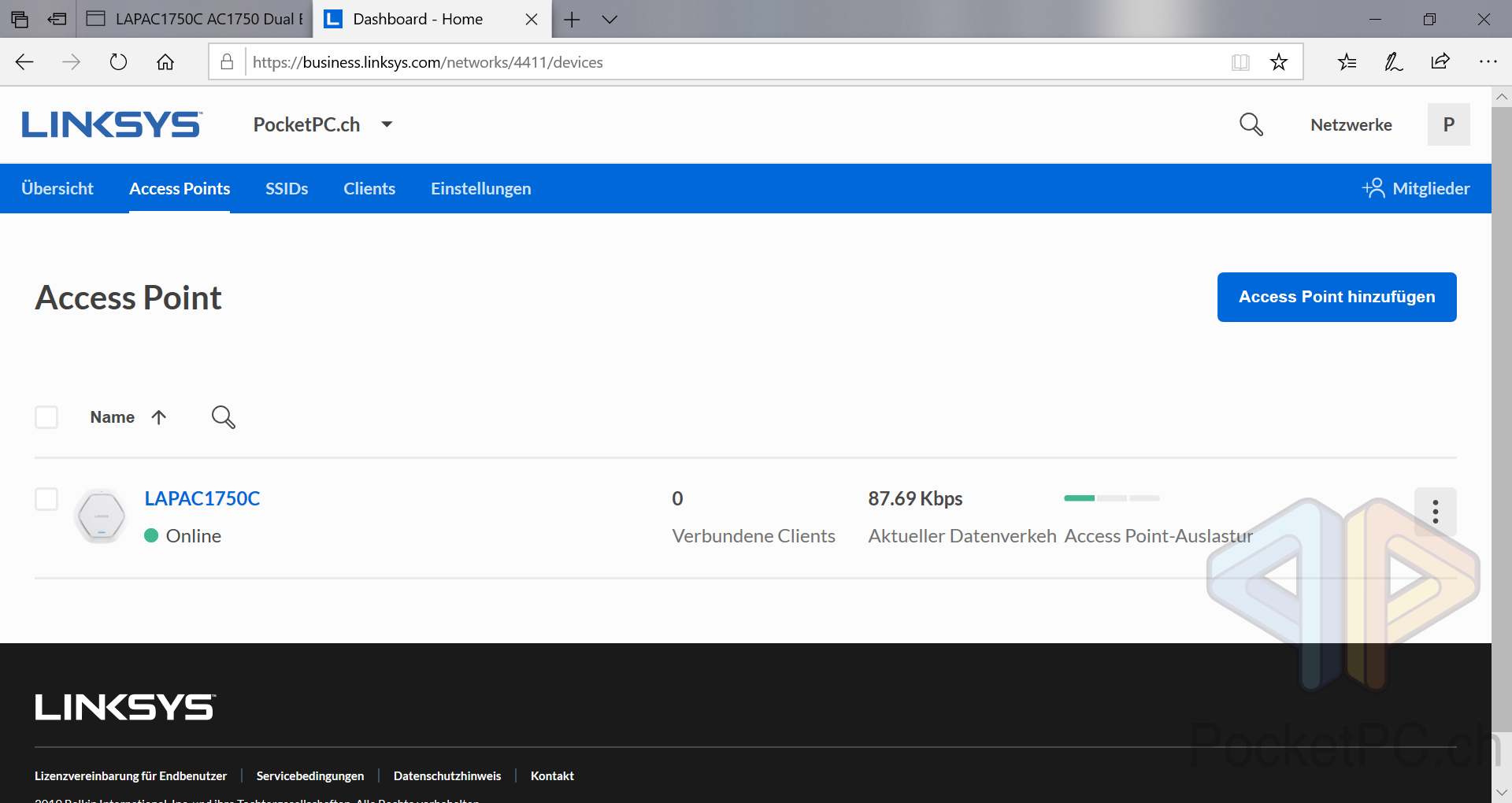Open the SSIDs tab
This screenshot has width=1512, height=803.
(x=287, y=189)
